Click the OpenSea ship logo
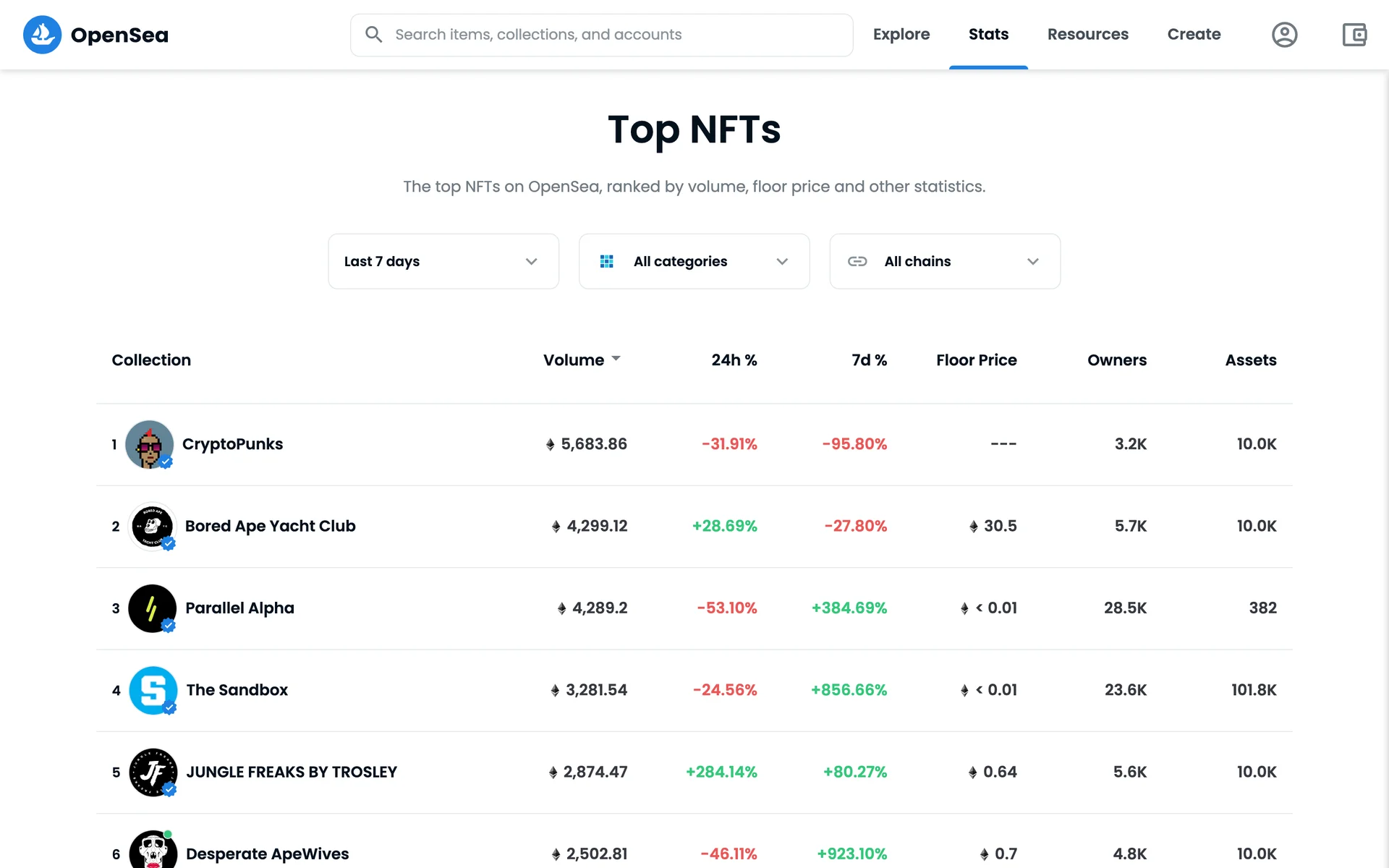This screenshot has width=1389, height=868. point(42,35)
